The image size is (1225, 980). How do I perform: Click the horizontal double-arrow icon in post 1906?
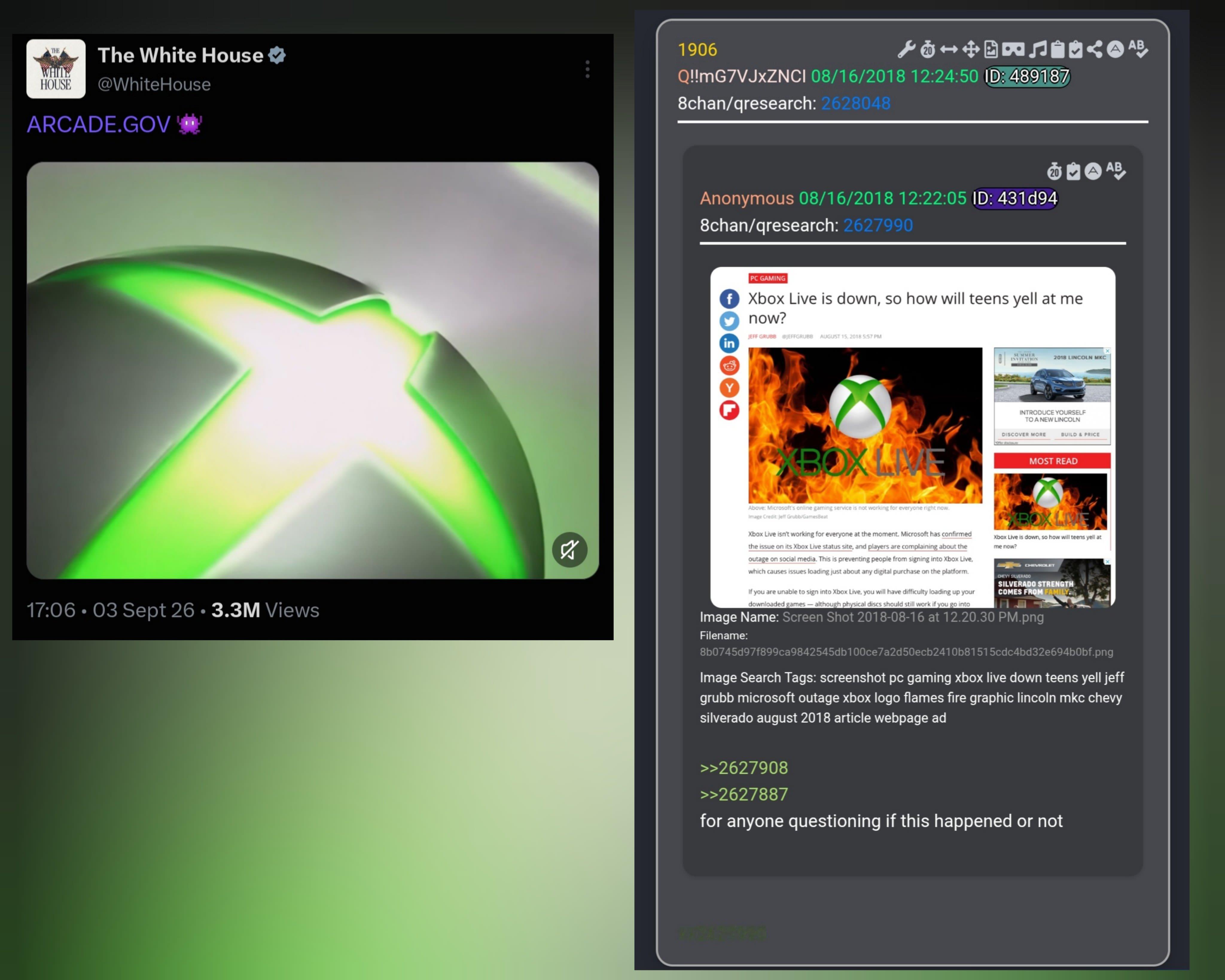[948, 49]
